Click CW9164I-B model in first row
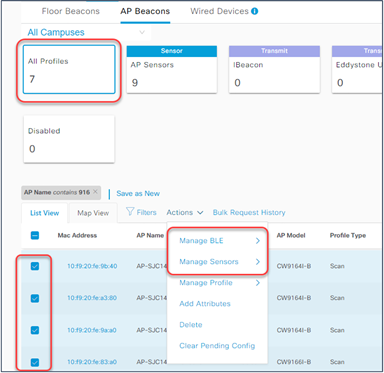Screen dimensions: 384x373 pyautogui.click(x=294, y=266)
